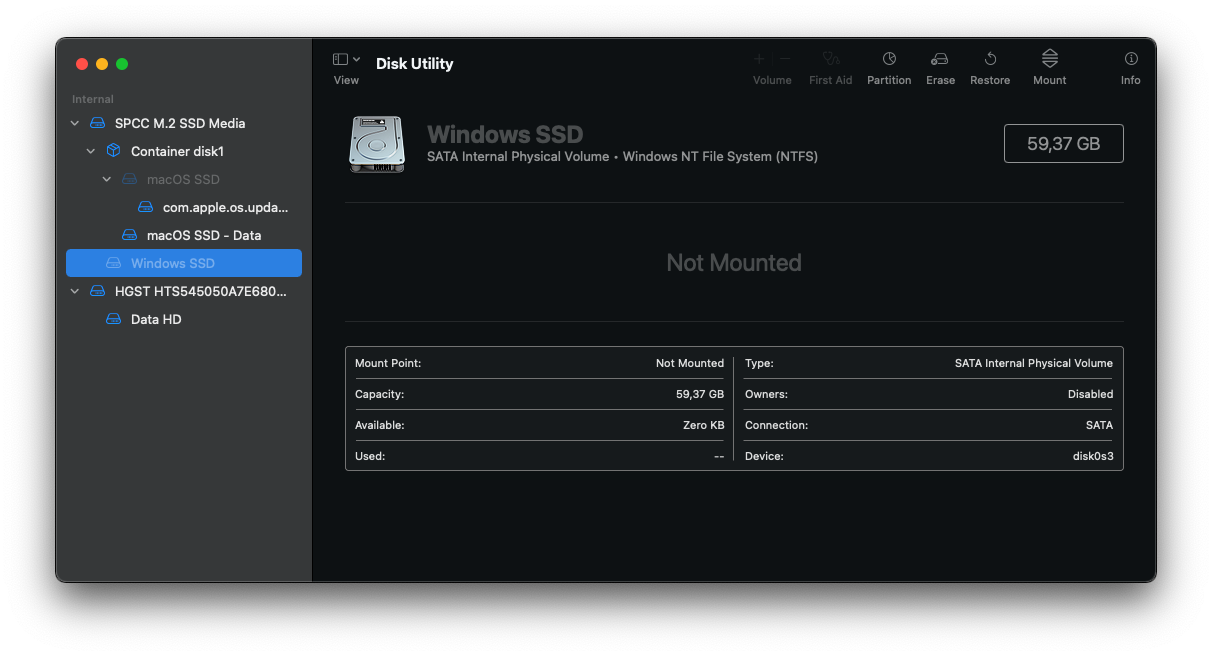This screenshot has height=656, width=1212.
Task: Click the Available value Zero KB
Action: [704, 425]
